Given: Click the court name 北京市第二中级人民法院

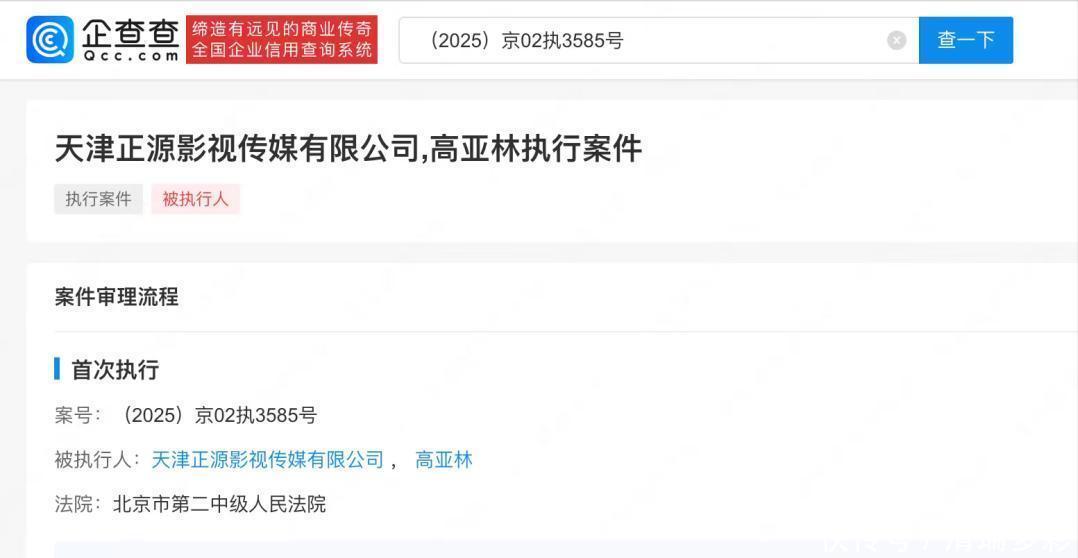Looking at the screenshot, I should (219, 505).
